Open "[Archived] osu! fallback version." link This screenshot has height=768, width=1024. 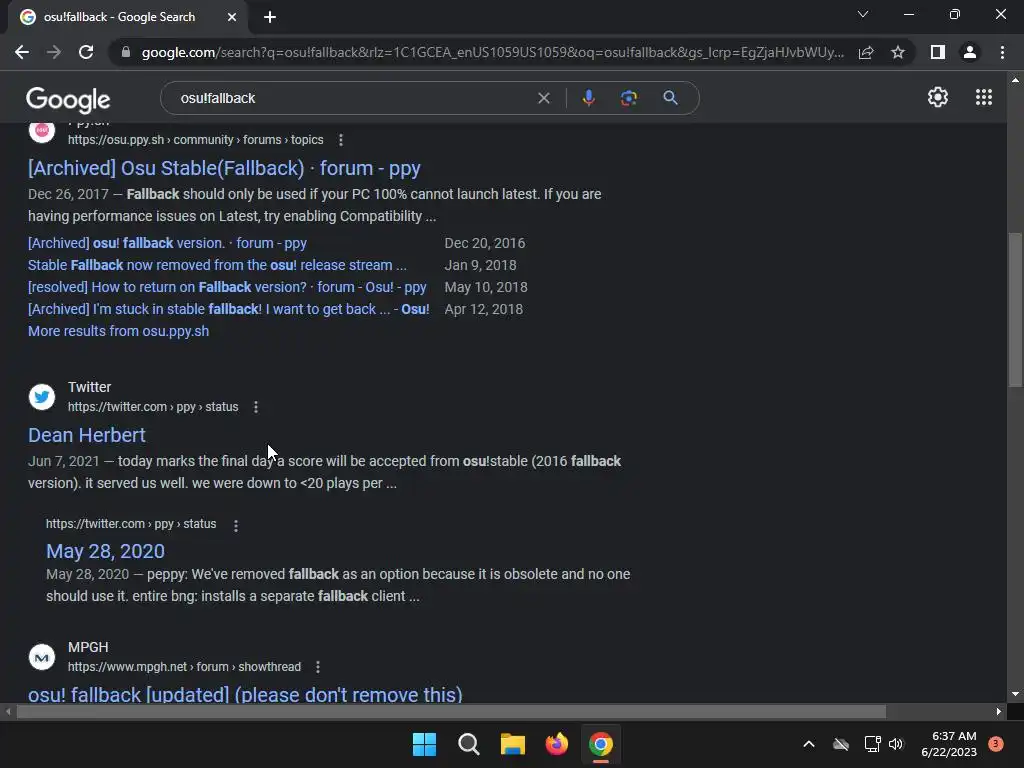click(x=167, y=243)
